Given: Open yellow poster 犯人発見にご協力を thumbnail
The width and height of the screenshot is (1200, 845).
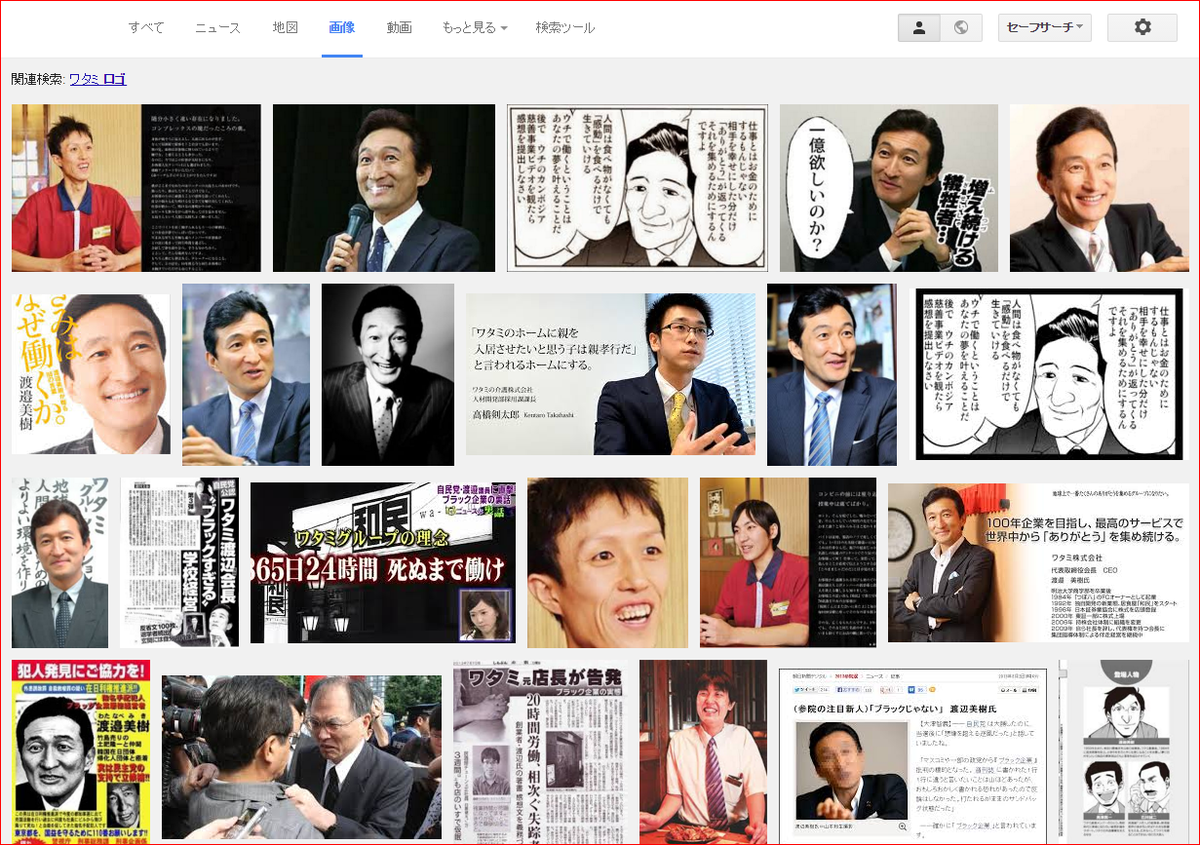Looking at the screenshot, I should coord(81,750).
